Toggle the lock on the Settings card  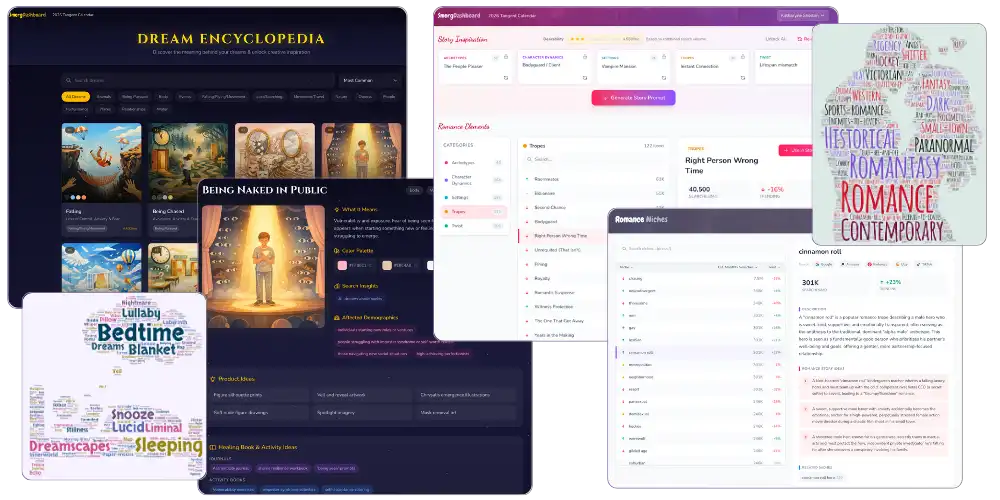click(x=664, y=57)
